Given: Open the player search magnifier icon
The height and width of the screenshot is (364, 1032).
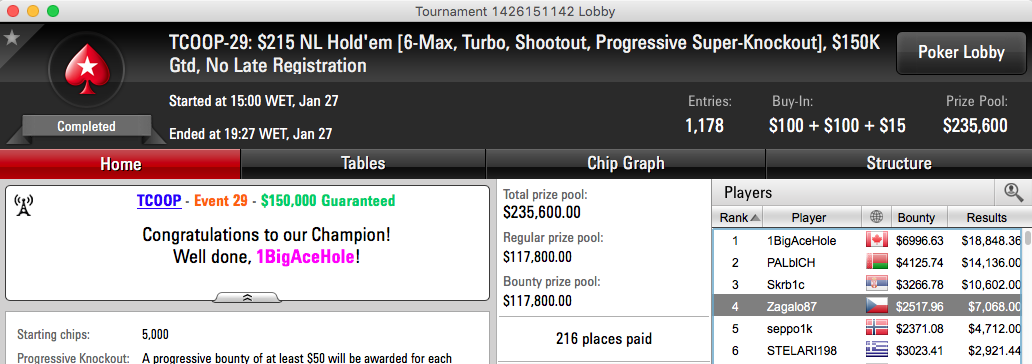Looking at the screenshot, I should 1013,193.
